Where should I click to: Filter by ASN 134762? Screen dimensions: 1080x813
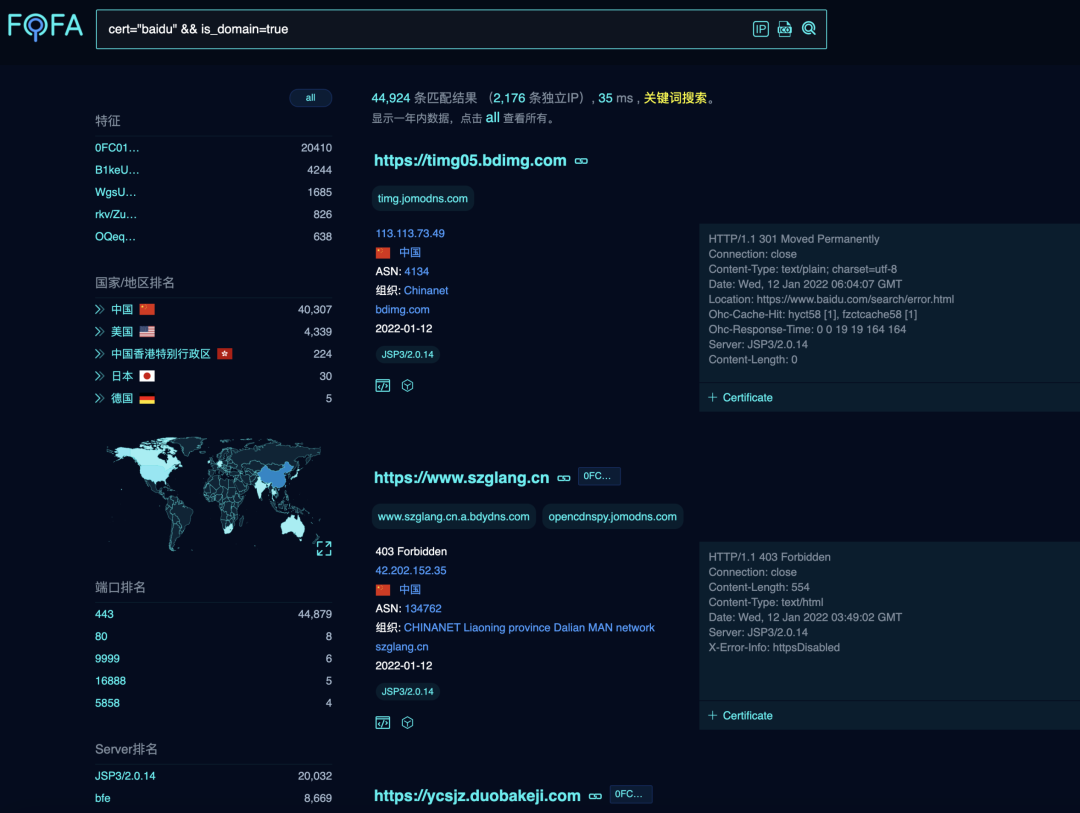423,608
